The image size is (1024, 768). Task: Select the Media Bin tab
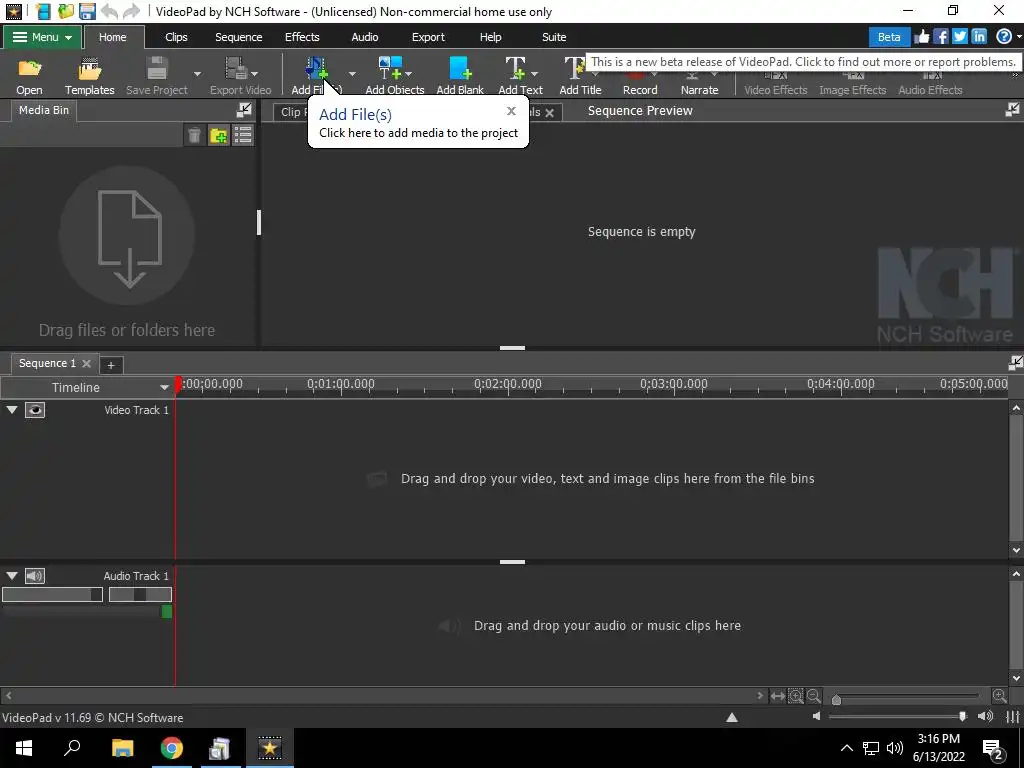pos(44,110)
